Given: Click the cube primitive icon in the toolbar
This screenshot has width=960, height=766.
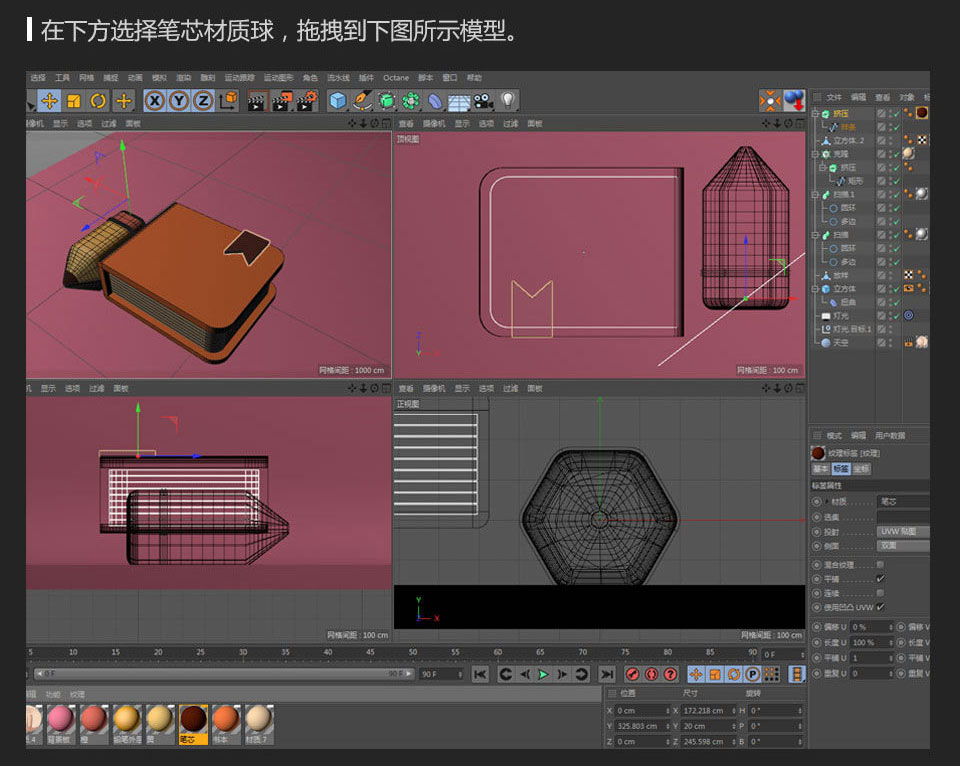Looking at the screenshot, I should pos(337,100).
